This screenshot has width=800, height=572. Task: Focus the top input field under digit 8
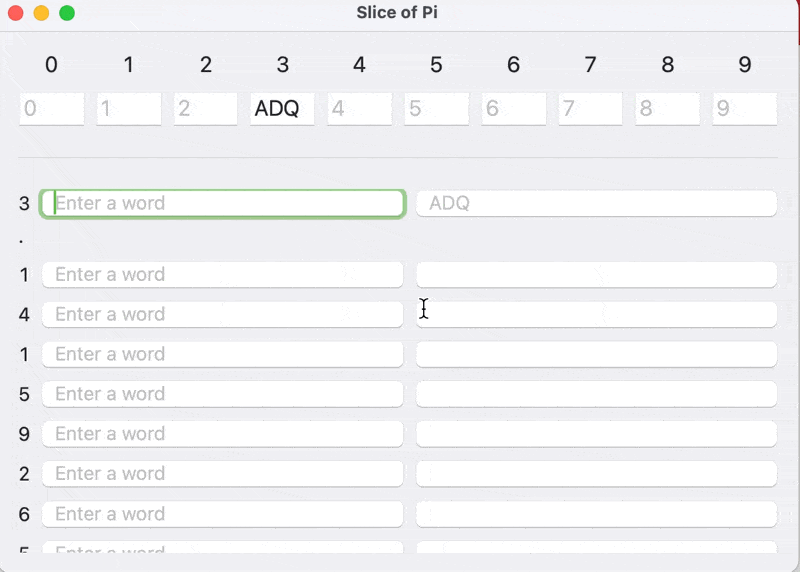point(667,109)
